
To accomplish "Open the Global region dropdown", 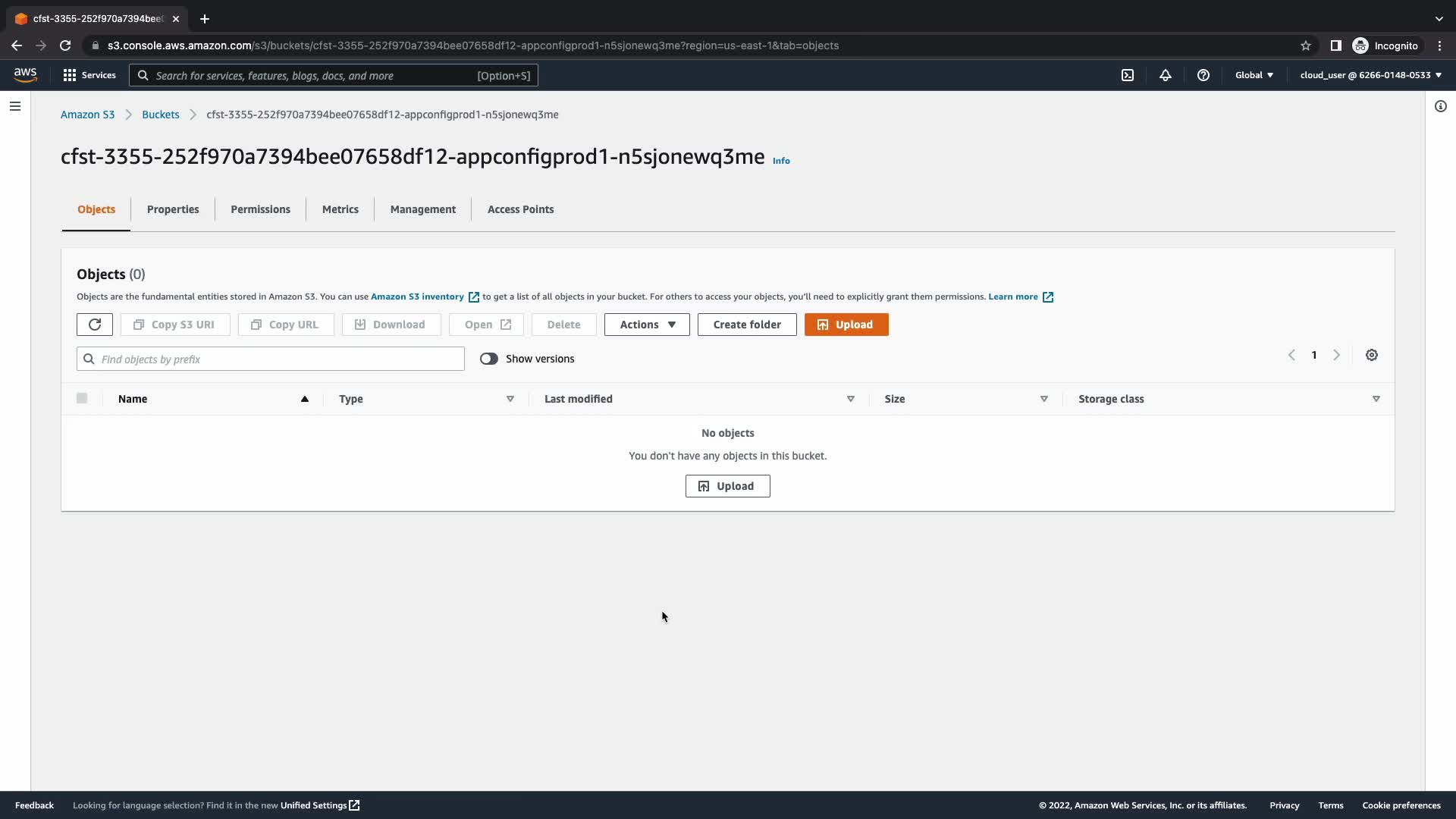I will tap(1254, 75).
